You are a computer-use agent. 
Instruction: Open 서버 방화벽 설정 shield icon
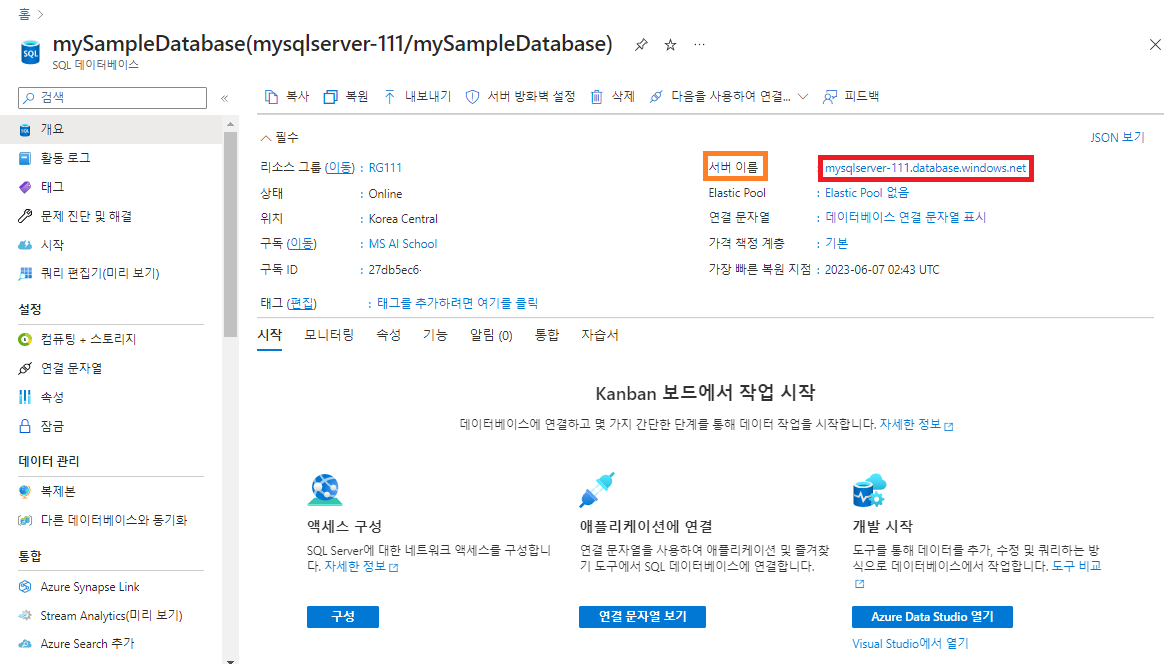pos(472,97)
